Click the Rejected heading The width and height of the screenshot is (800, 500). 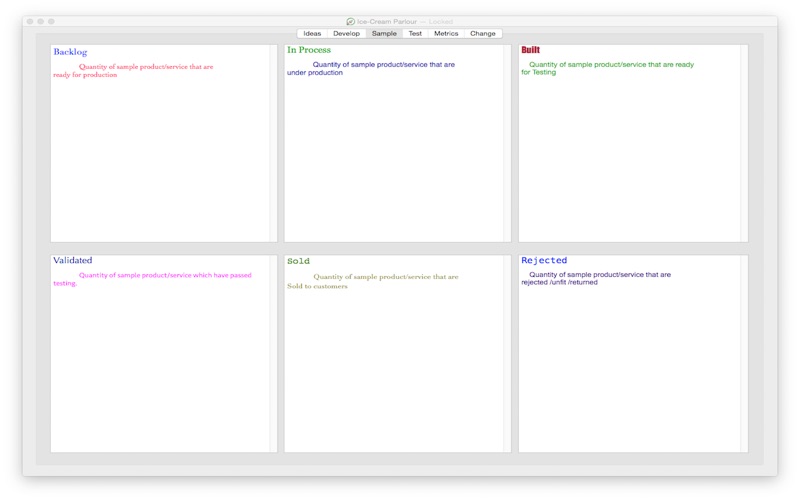(544, 260)
